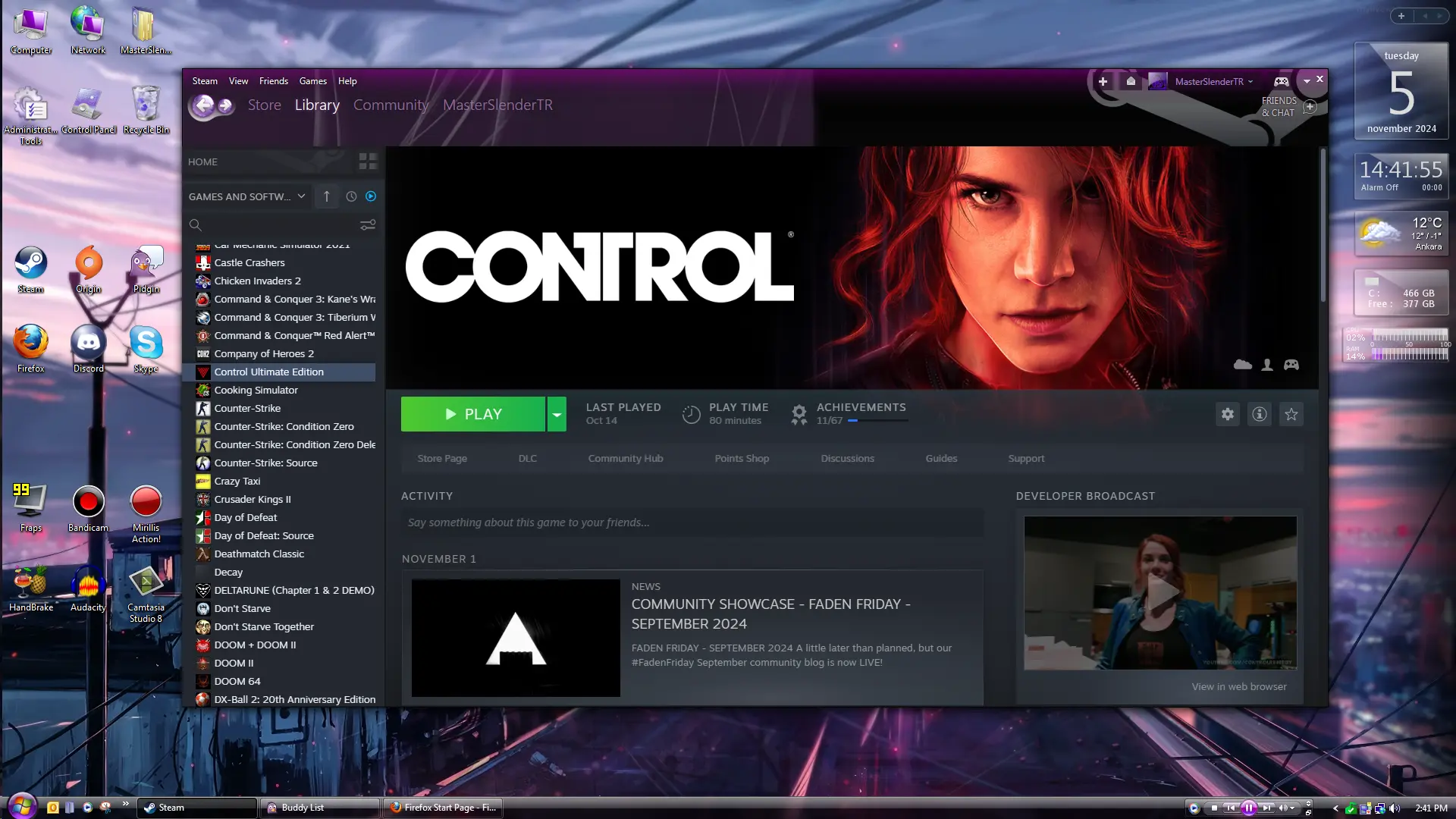Go back with the Steam back arrow

point(203,105)
